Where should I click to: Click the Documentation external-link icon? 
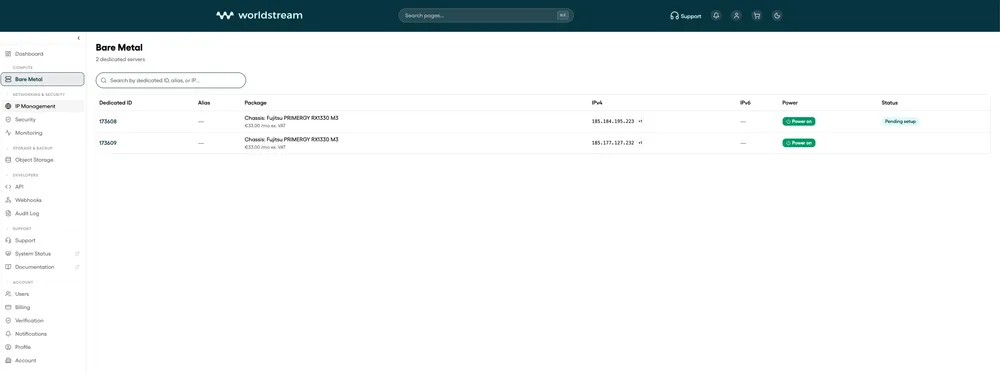pyautogui.click(x=77, y=267)
